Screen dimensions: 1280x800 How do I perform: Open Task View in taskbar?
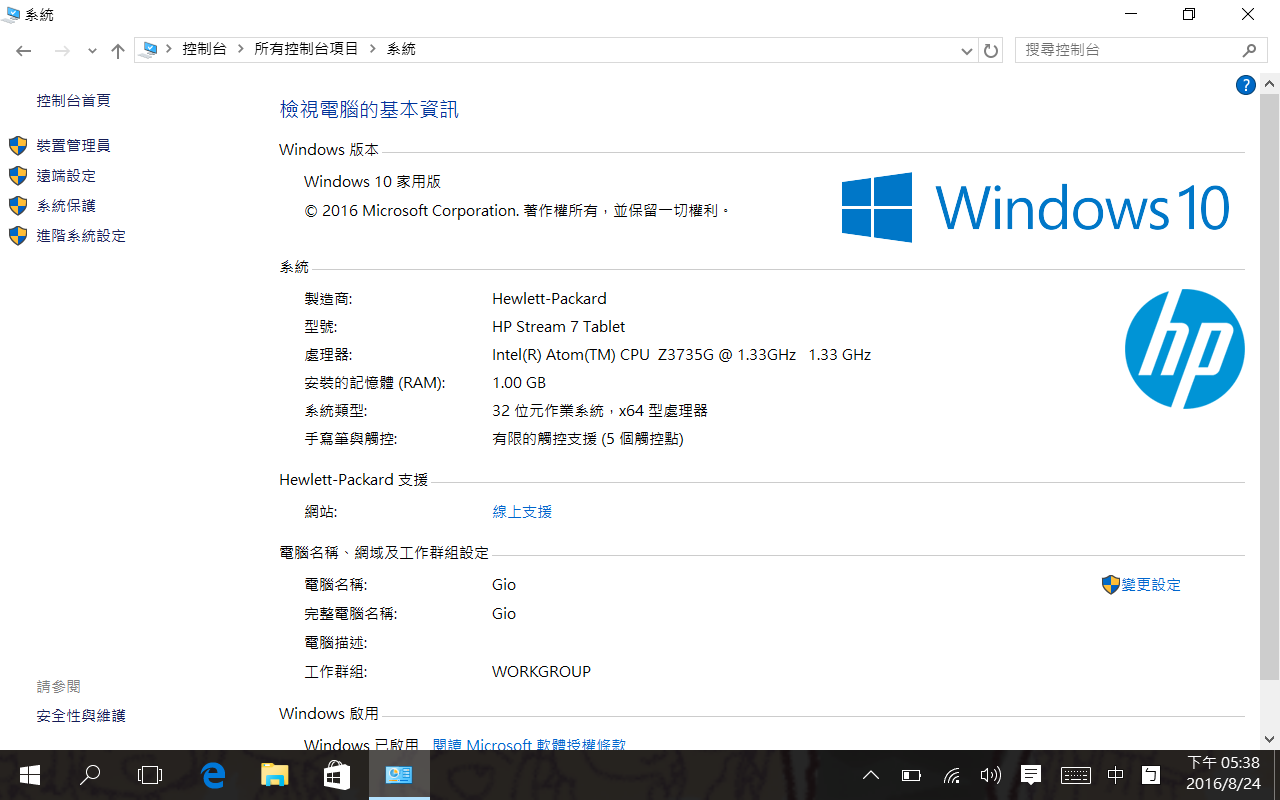coord(150,775)
